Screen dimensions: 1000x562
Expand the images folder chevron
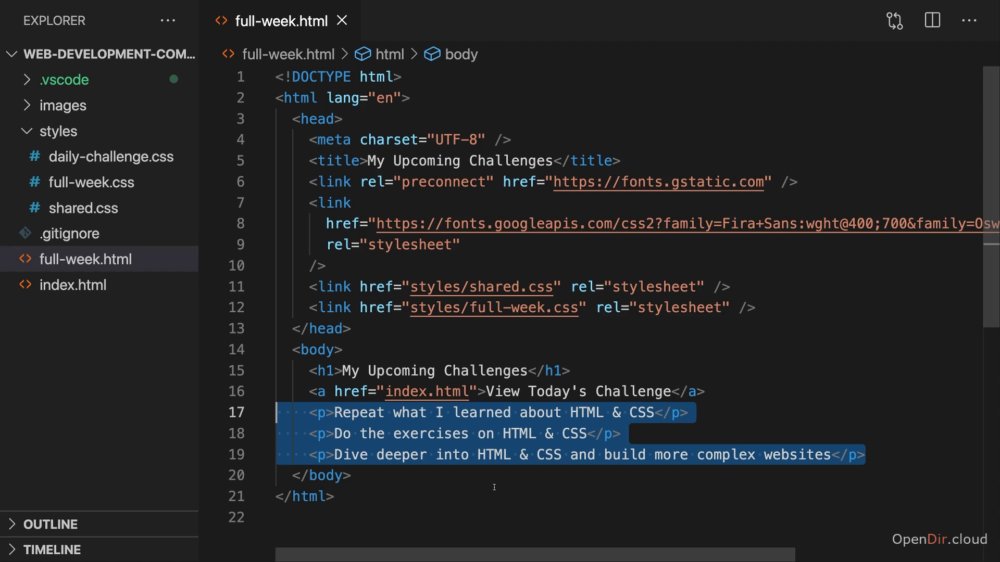click(x=27, y=105)
